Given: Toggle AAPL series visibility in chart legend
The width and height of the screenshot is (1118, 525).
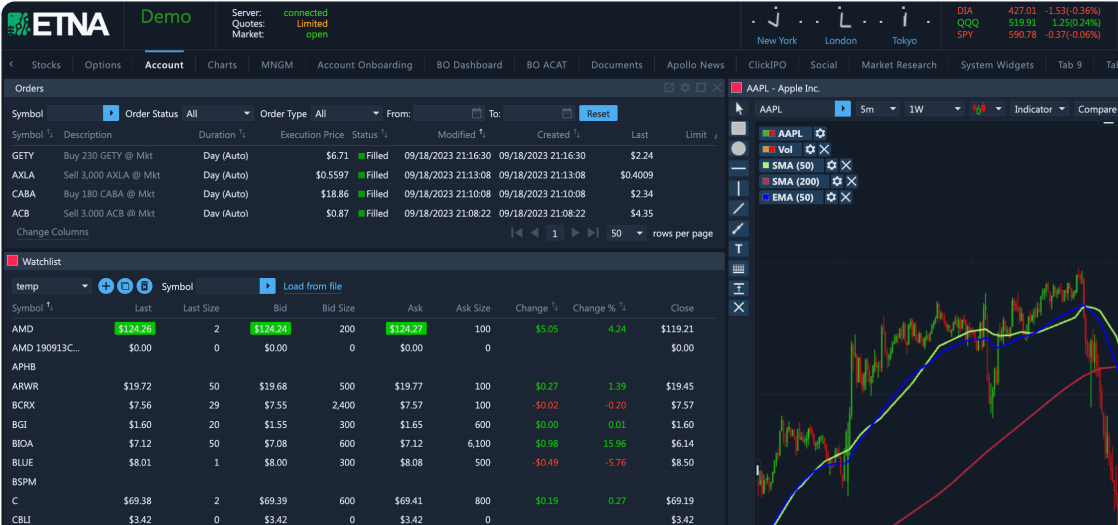Looking at the screenshot, I should (768, 133).
